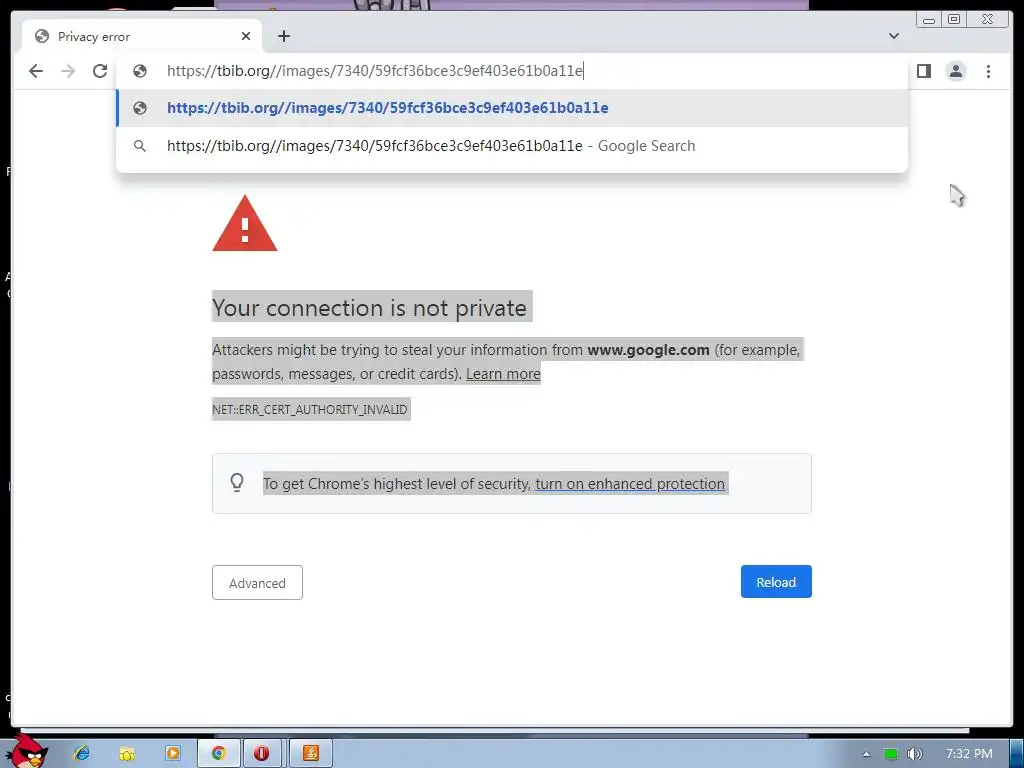Image resolution: width=1024 pixels, height=768 pixels.
Task: Click the globe icon in the first suggestion
Action: coord(140,108)
